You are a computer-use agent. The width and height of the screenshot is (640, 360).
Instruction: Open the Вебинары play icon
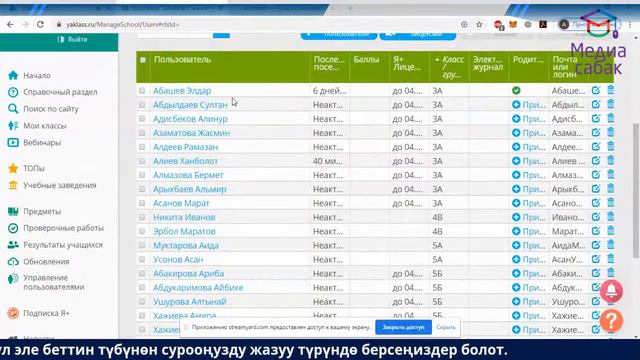pyautogui.click(x=13, y=142)
